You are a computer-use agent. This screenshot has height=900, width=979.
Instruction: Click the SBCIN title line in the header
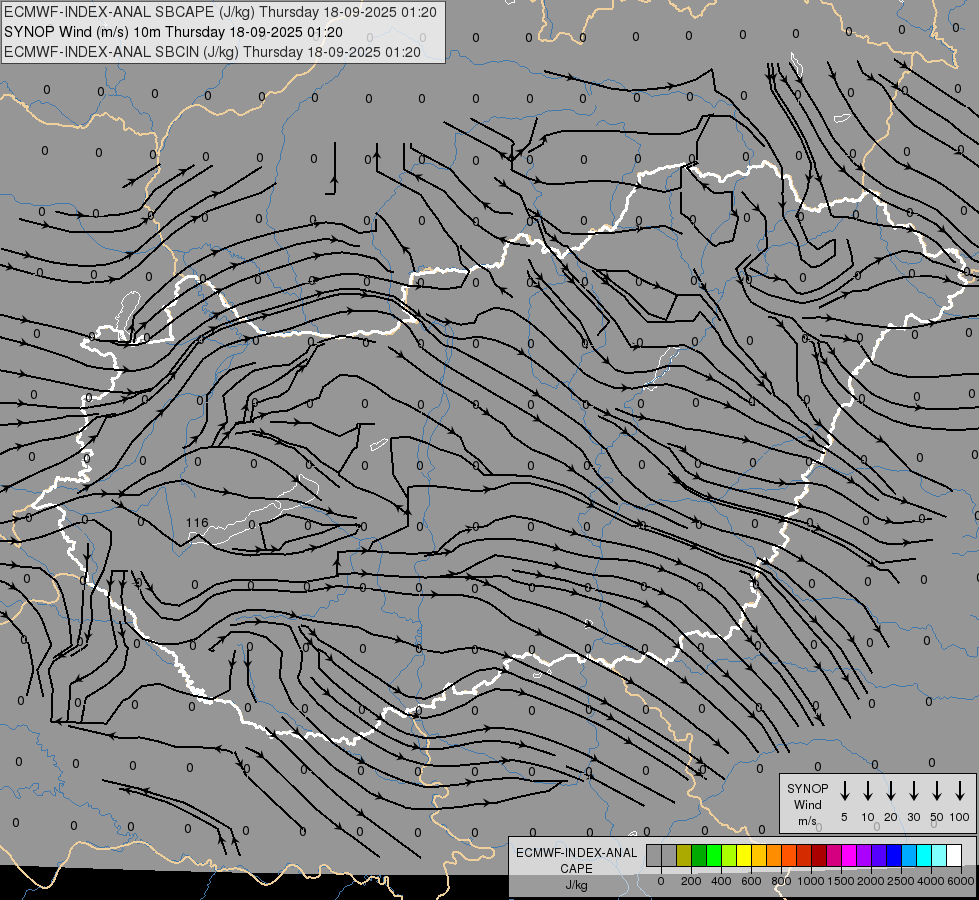(x=212, y=52)
